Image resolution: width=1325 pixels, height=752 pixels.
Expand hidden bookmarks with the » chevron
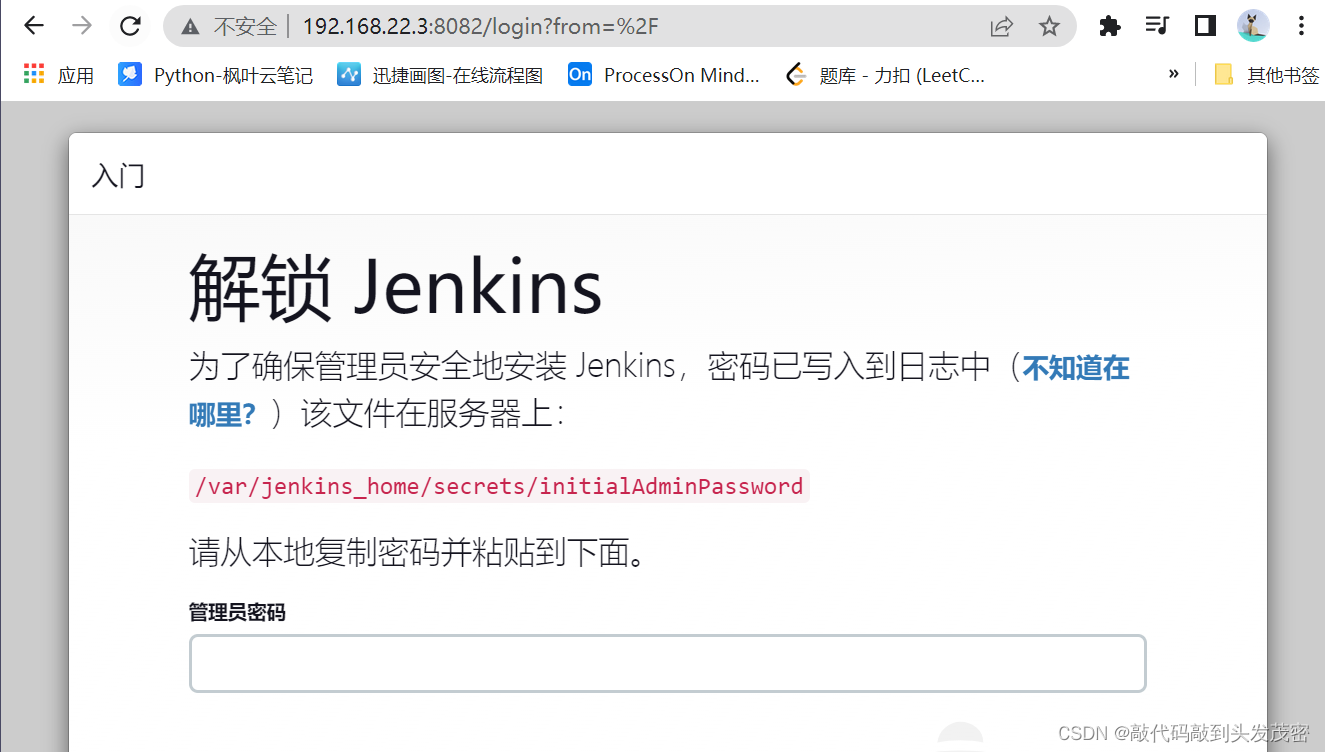pyautogui.click(x=1173, y=74)
